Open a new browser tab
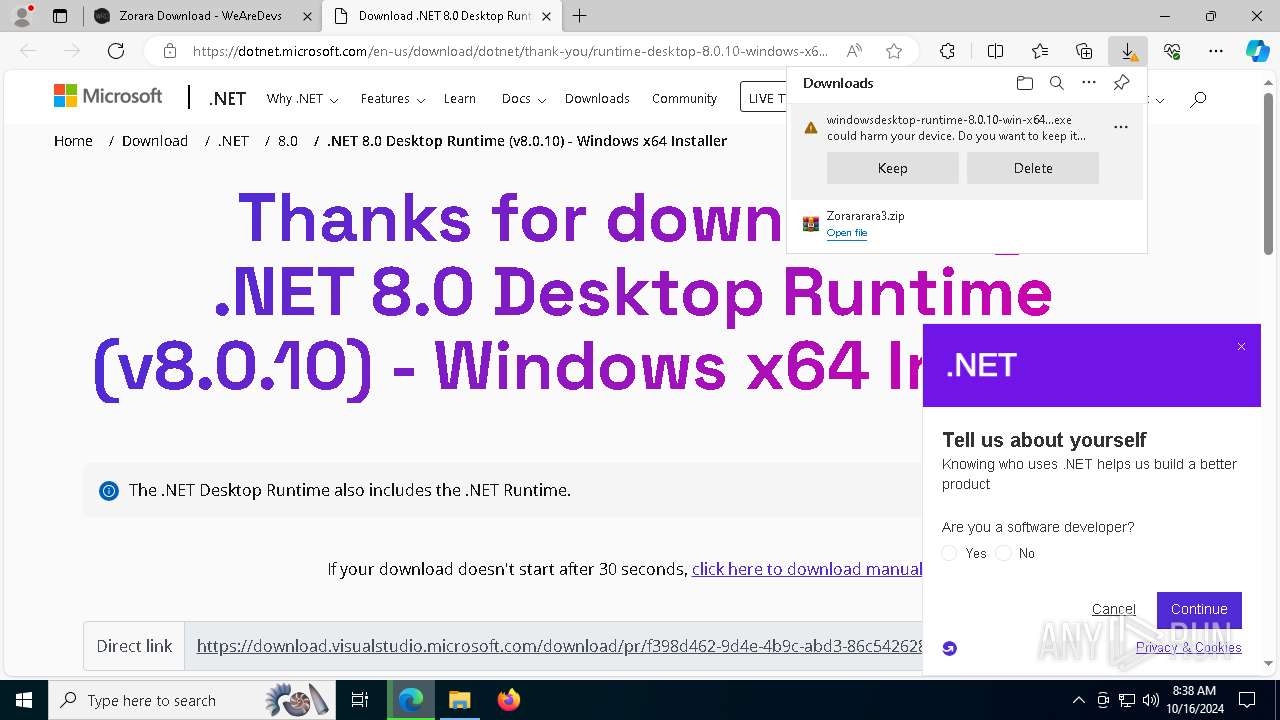 pyautogui.click(x=580, y=16)
